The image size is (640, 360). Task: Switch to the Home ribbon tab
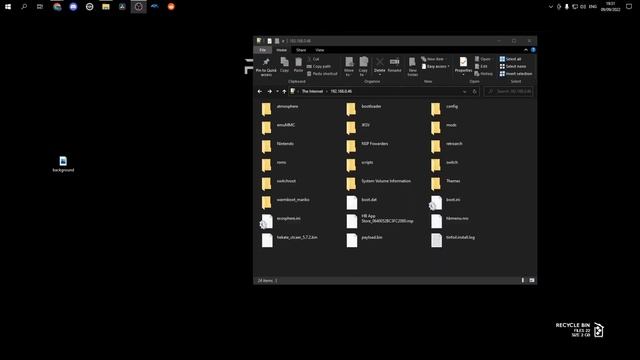pyautogui.click(x=282, y=50)
